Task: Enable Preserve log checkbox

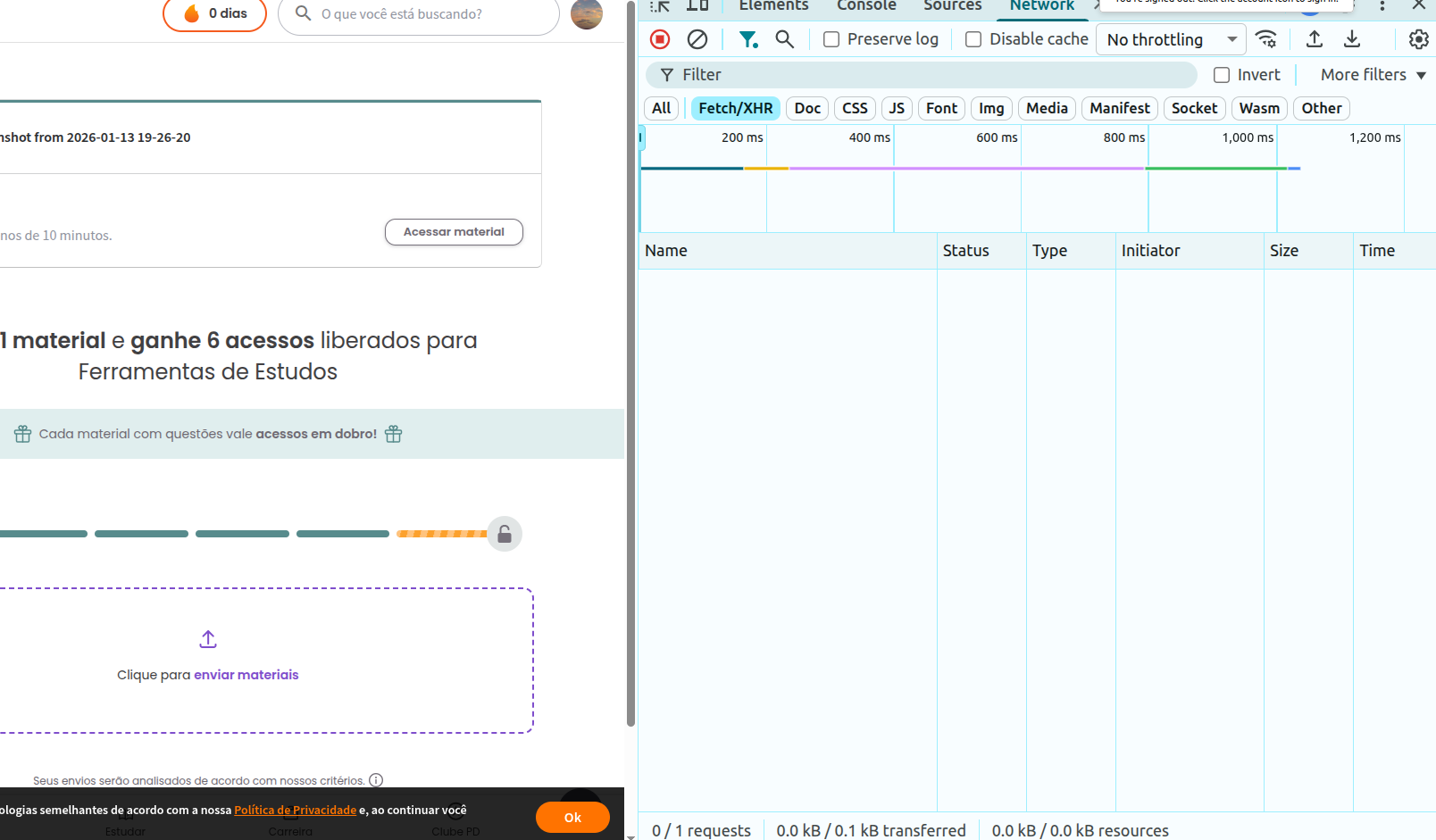Action: pyautogui.click(x=831, y=39)
